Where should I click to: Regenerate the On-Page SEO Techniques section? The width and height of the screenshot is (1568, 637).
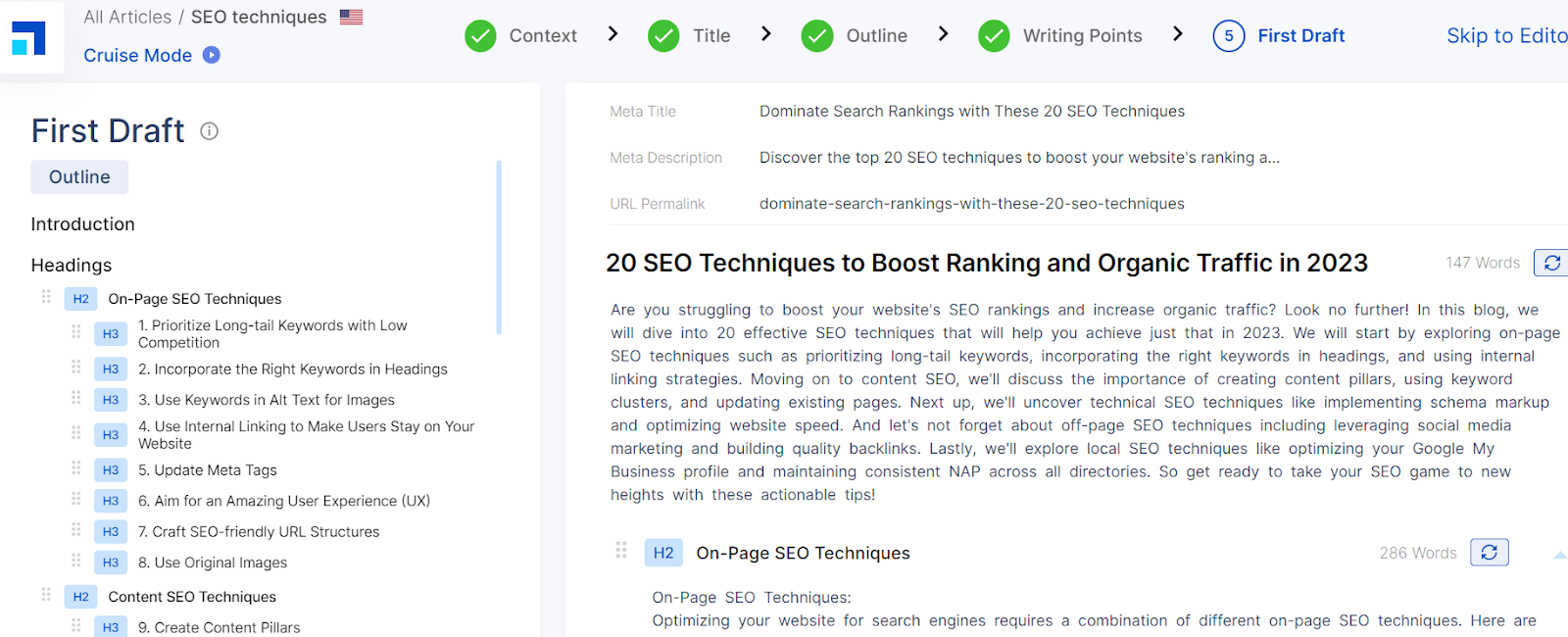point(1489,553)
